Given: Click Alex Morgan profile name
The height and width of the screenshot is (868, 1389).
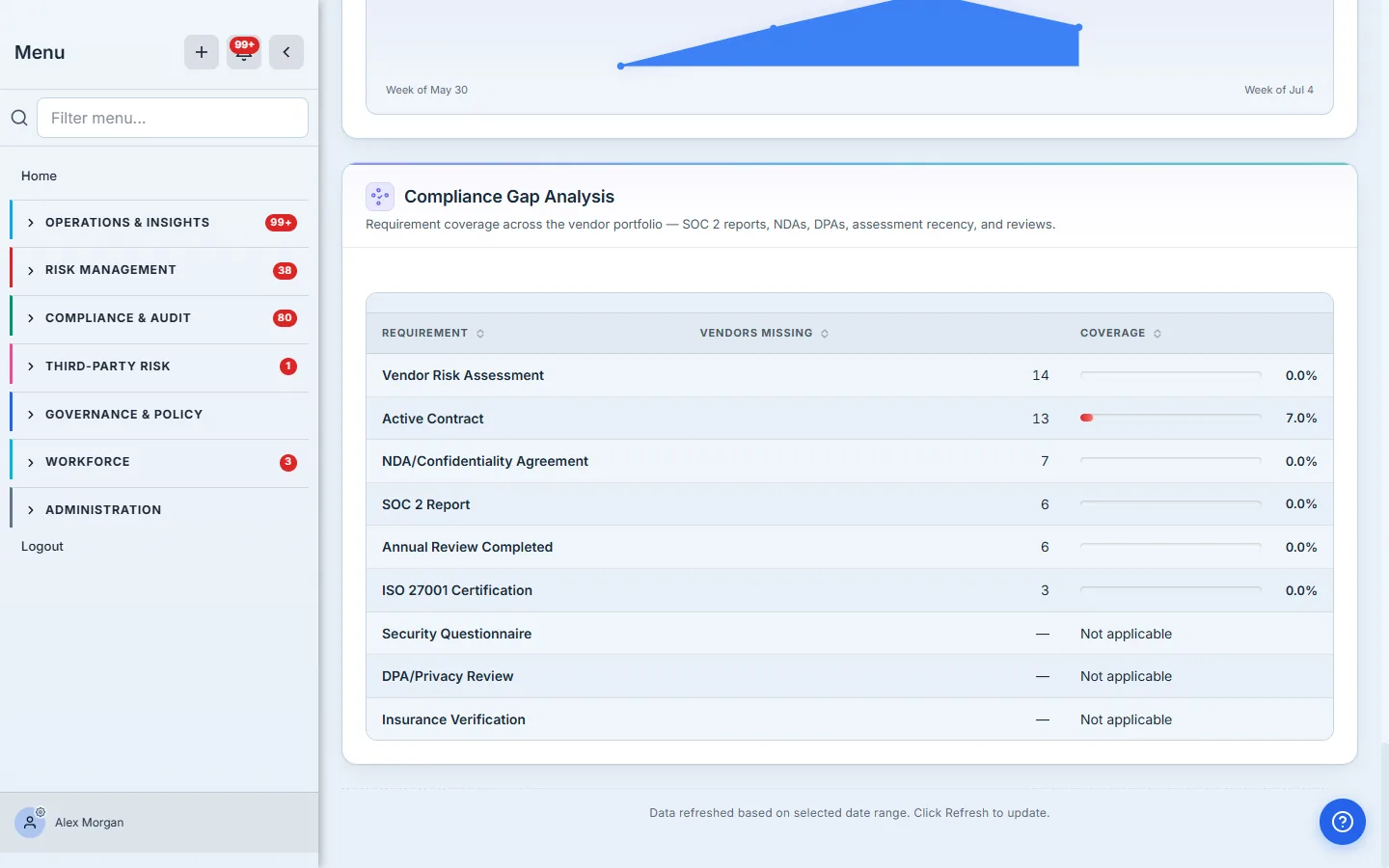Looking at the screenshot, I should tap(90, 823).
